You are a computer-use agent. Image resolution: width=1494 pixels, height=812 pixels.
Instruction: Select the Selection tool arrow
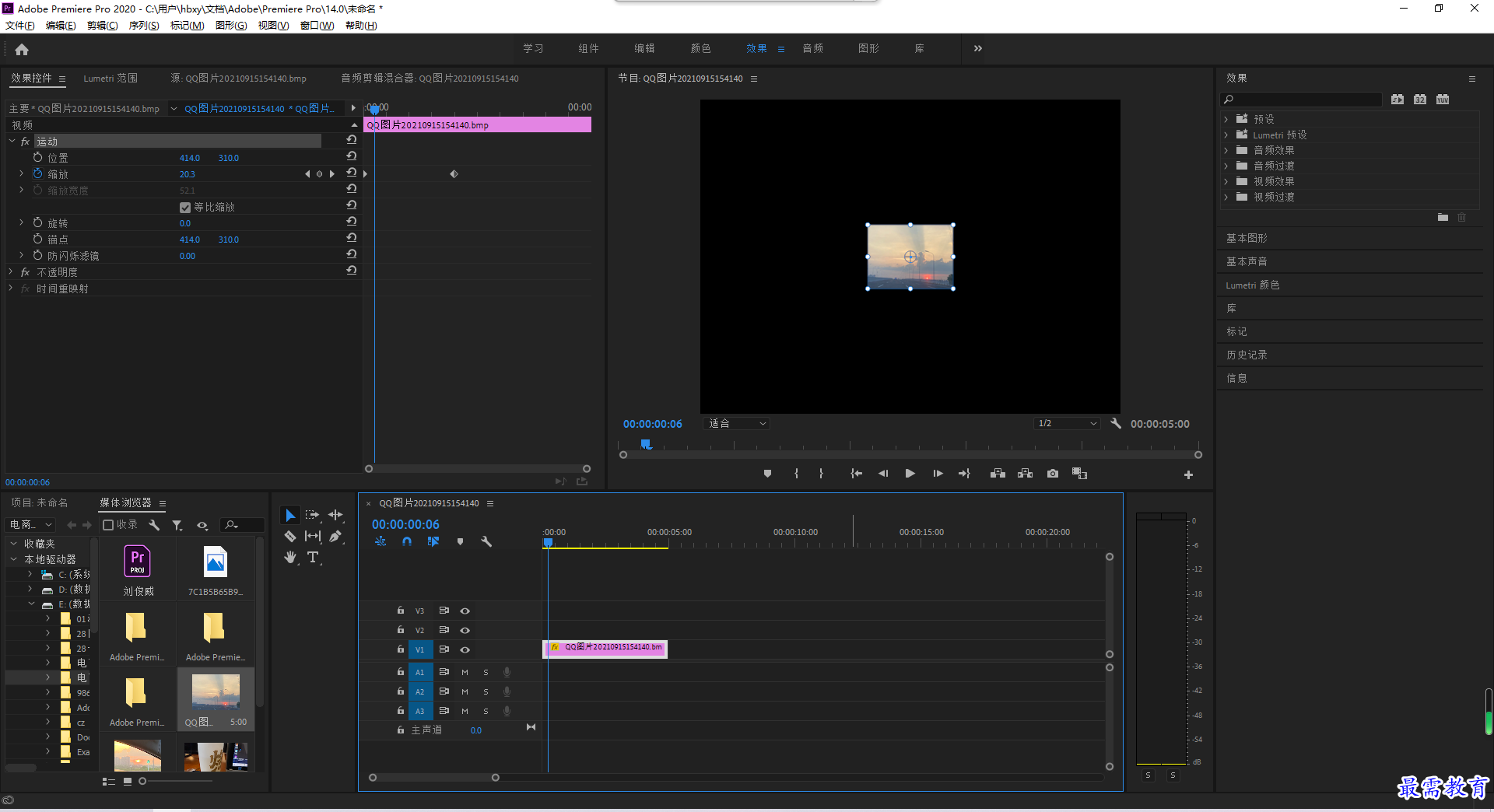pos(289,515)
